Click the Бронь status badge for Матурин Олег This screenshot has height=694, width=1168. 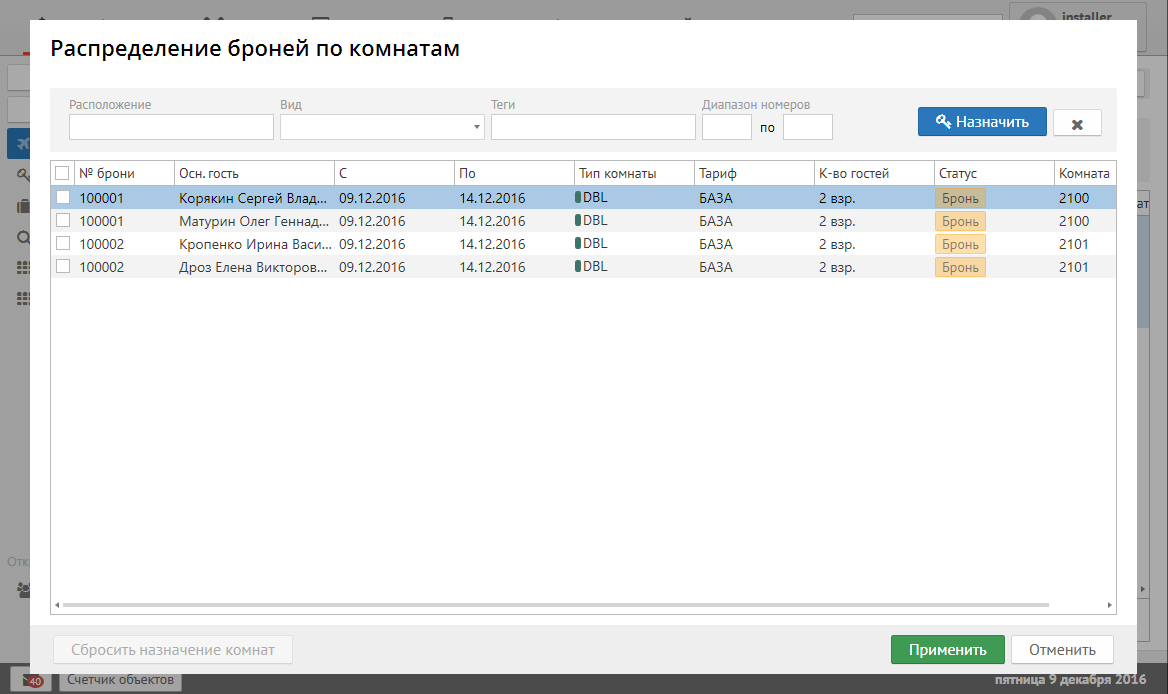click(x=960, y=221)
